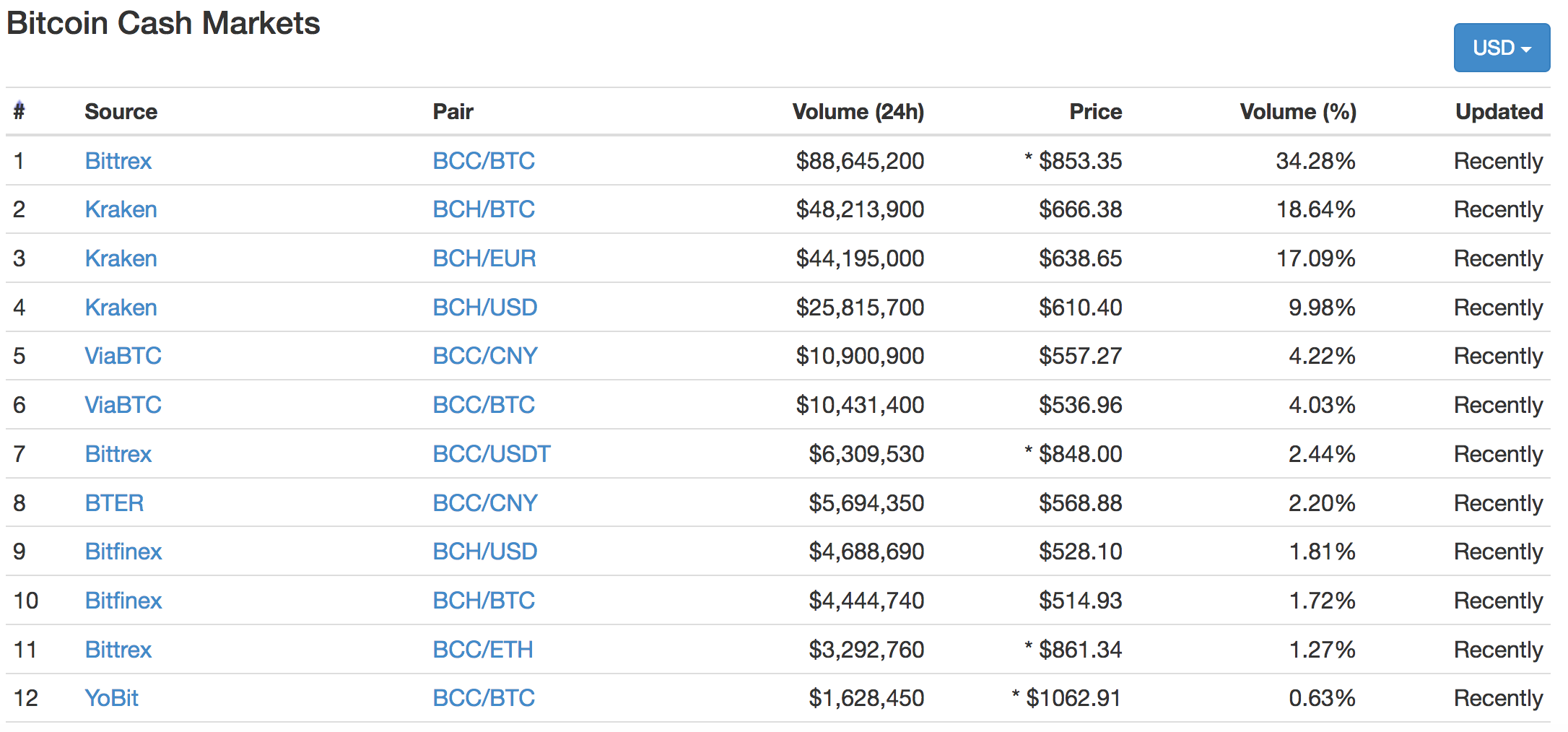Click the Price column header
1568x732 pixels.
tap(1095, 111)
